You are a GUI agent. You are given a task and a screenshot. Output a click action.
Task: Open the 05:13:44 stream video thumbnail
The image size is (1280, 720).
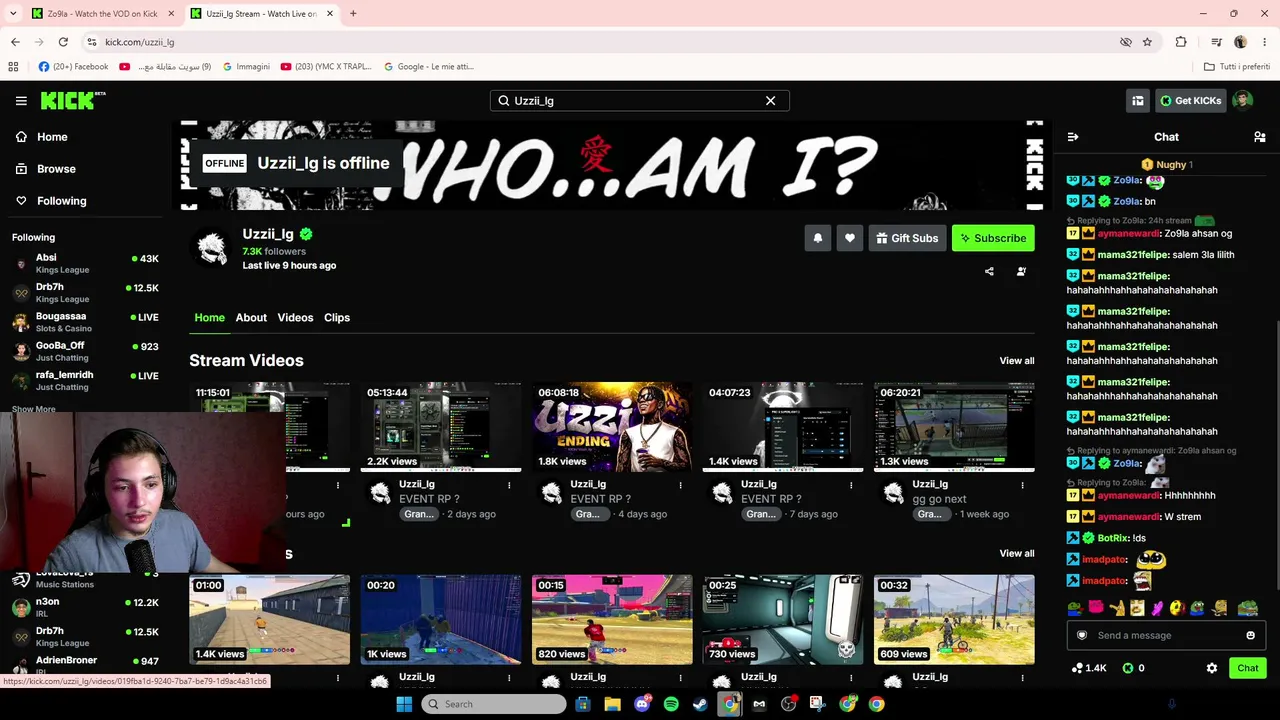(441, 426)
